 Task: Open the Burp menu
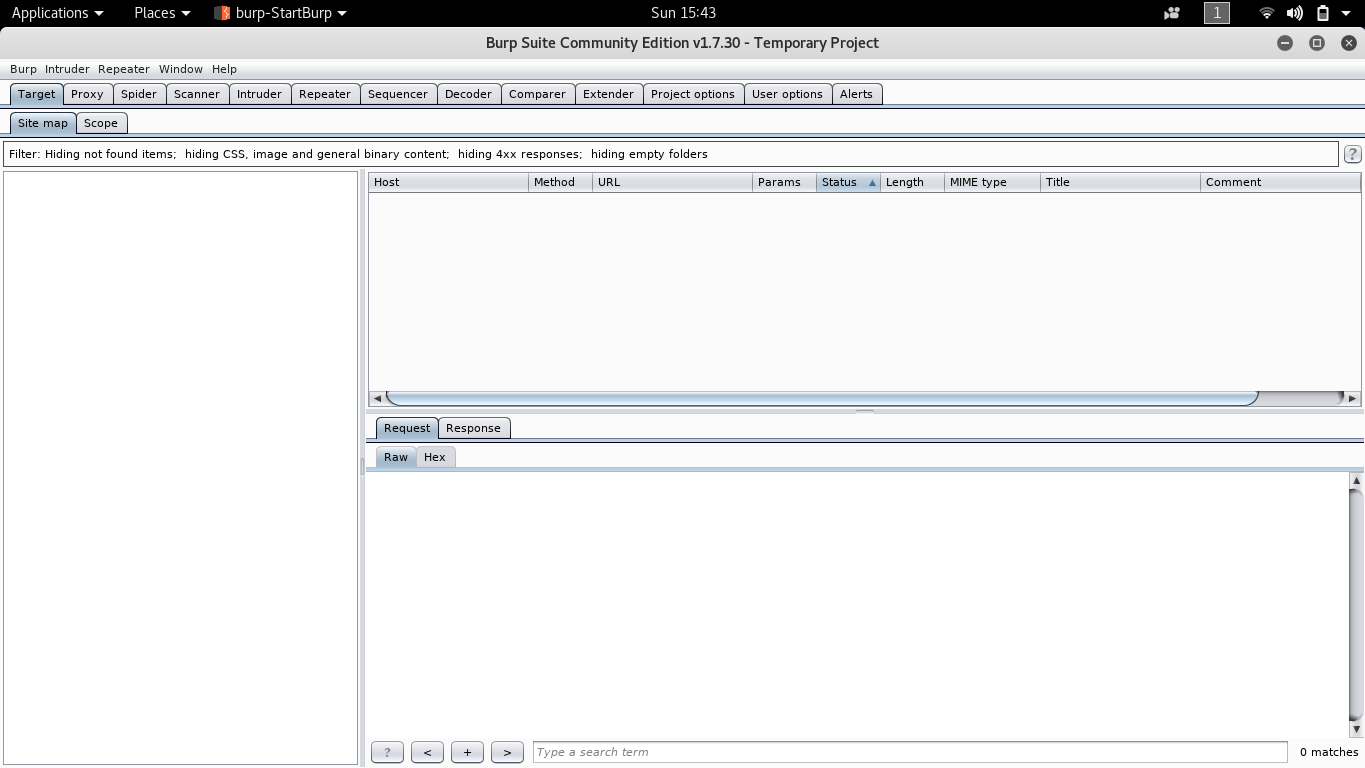click(x=23, y=69)
